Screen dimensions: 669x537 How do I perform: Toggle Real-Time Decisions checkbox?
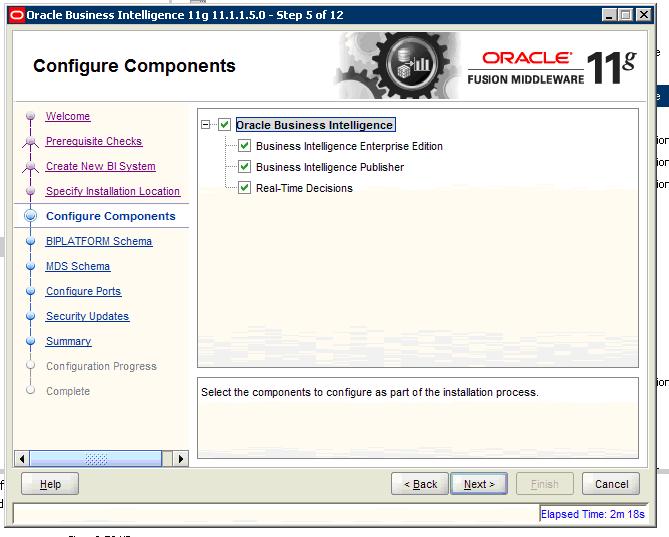244,188
